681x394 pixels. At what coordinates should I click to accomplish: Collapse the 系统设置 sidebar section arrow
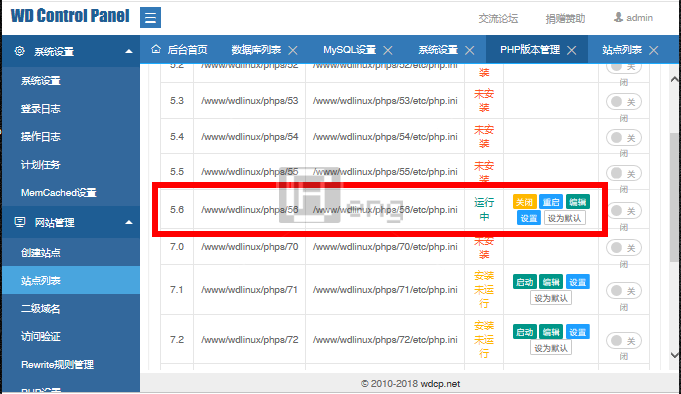[x=129, y=51]
